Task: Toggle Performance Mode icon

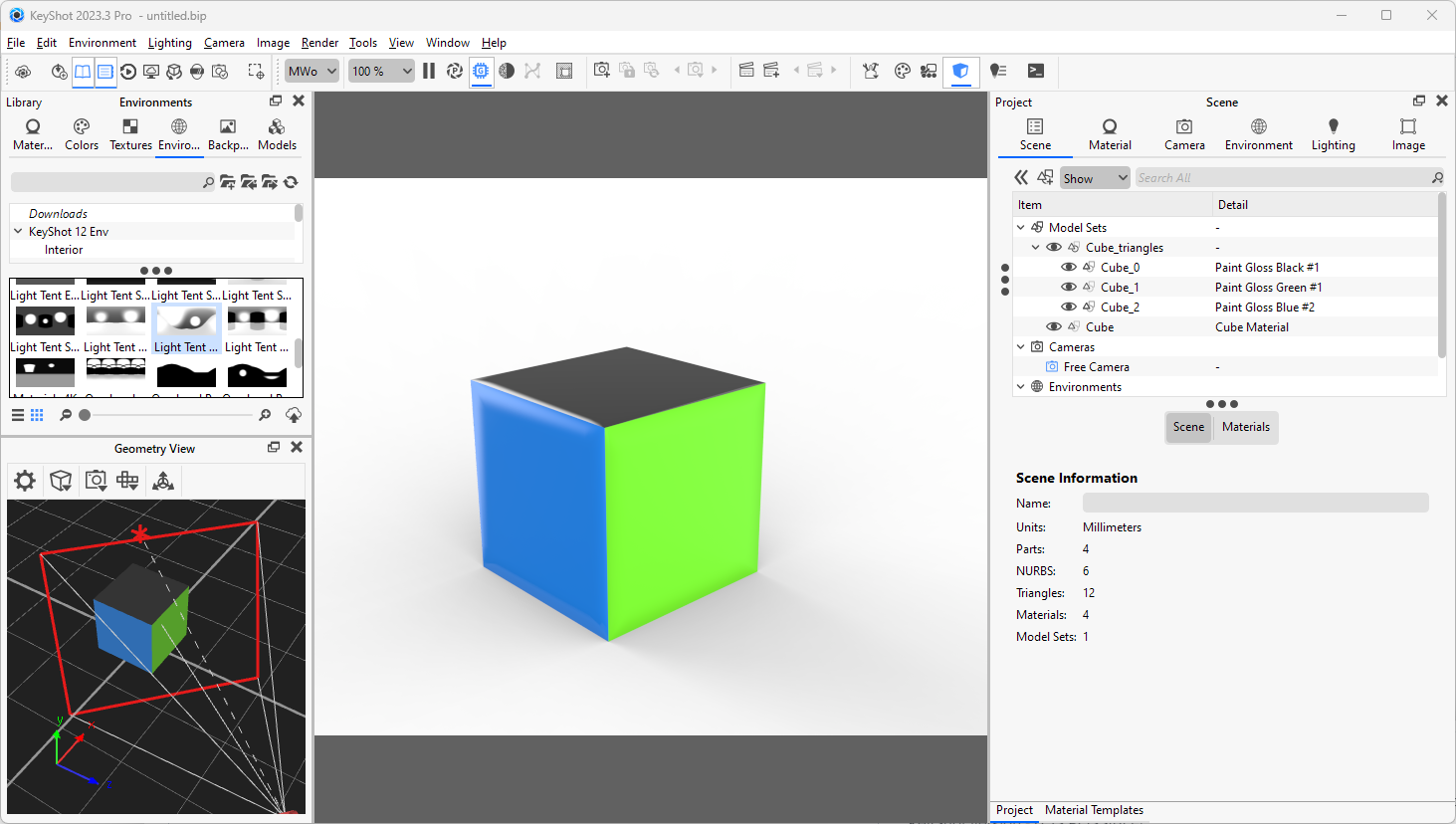Action: [455, 71]
